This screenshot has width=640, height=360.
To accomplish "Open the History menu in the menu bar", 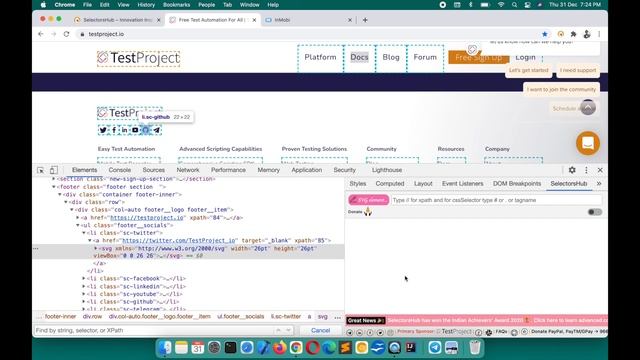I will [146, 5].
